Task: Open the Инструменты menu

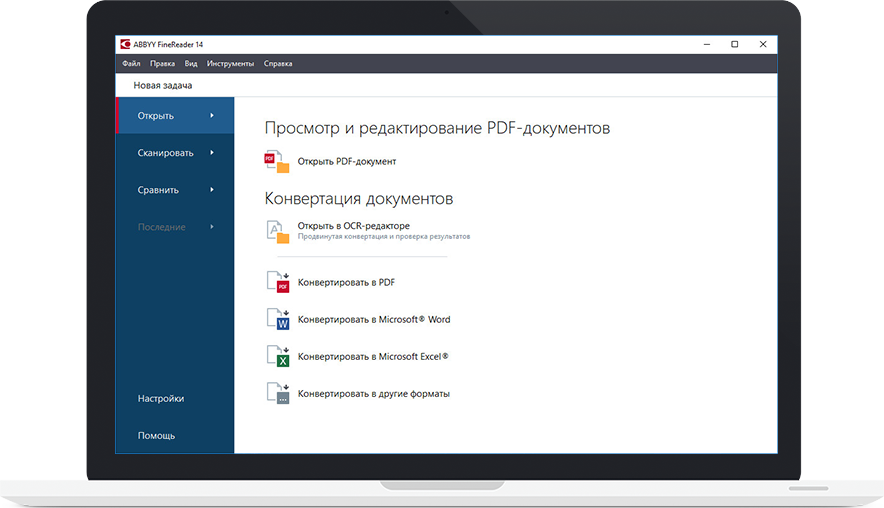Action: click(230, 64)
